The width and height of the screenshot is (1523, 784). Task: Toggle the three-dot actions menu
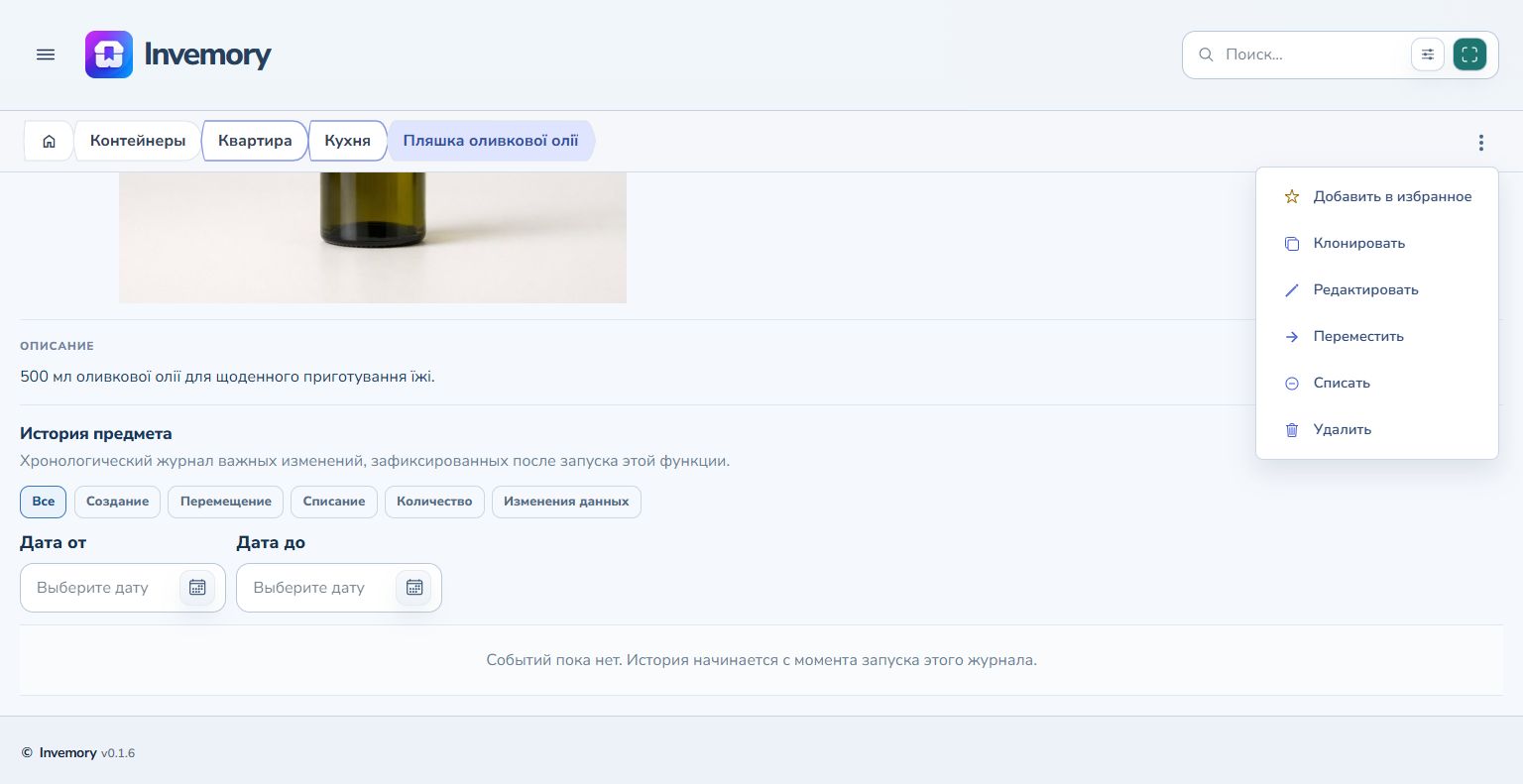point(1481,143)
